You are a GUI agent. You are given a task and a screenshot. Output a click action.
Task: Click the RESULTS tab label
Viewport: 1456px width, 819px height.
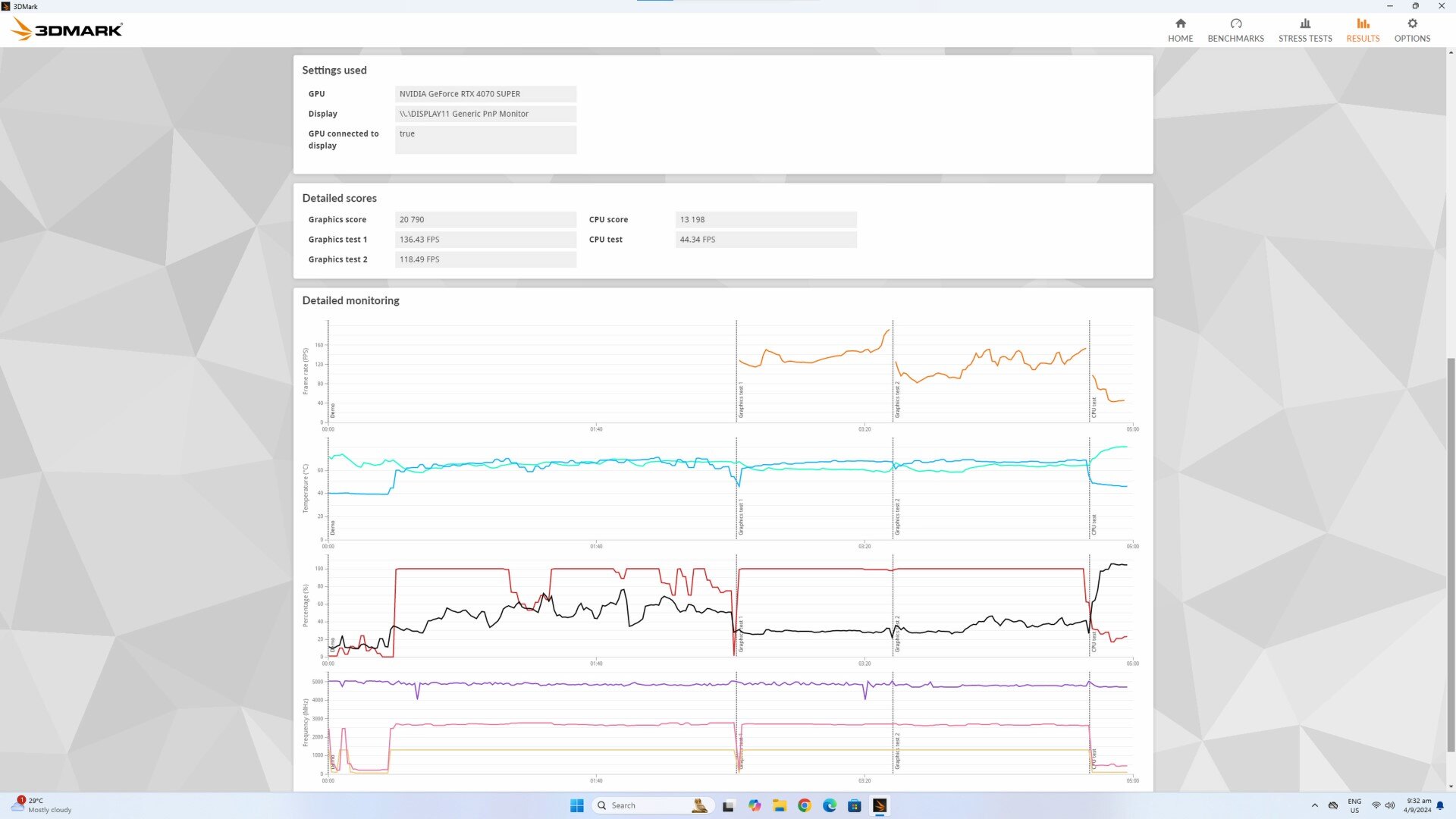point(1363,38)
